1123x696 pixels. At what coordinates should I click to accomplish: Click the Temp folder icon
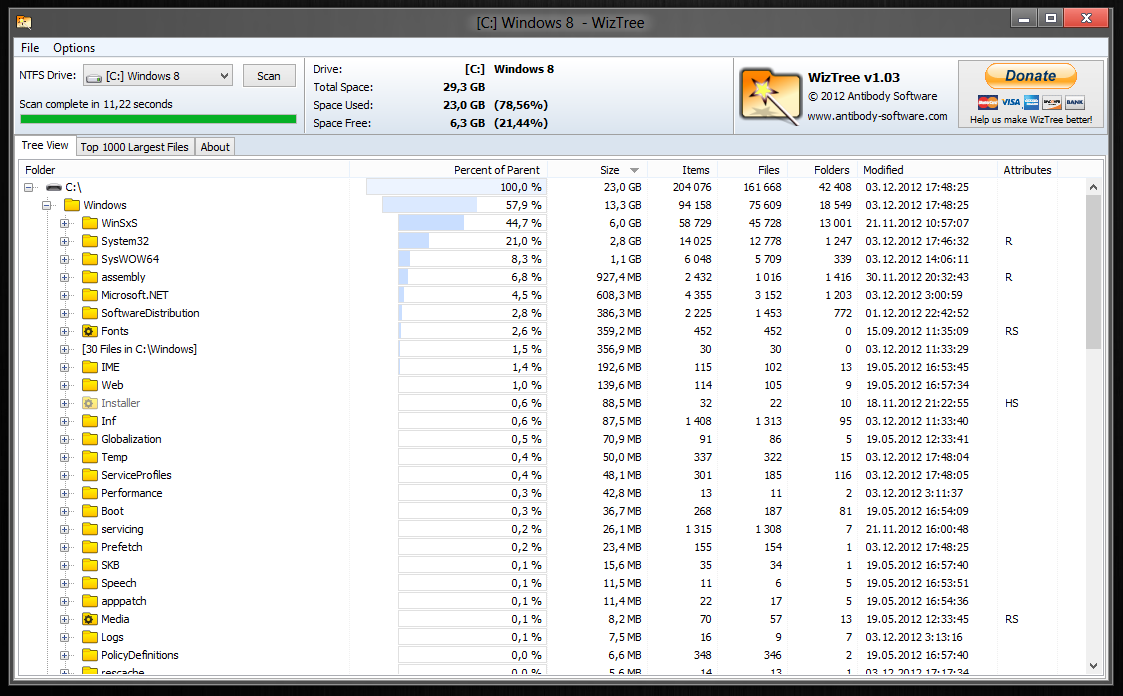click(x=90, y=457)
